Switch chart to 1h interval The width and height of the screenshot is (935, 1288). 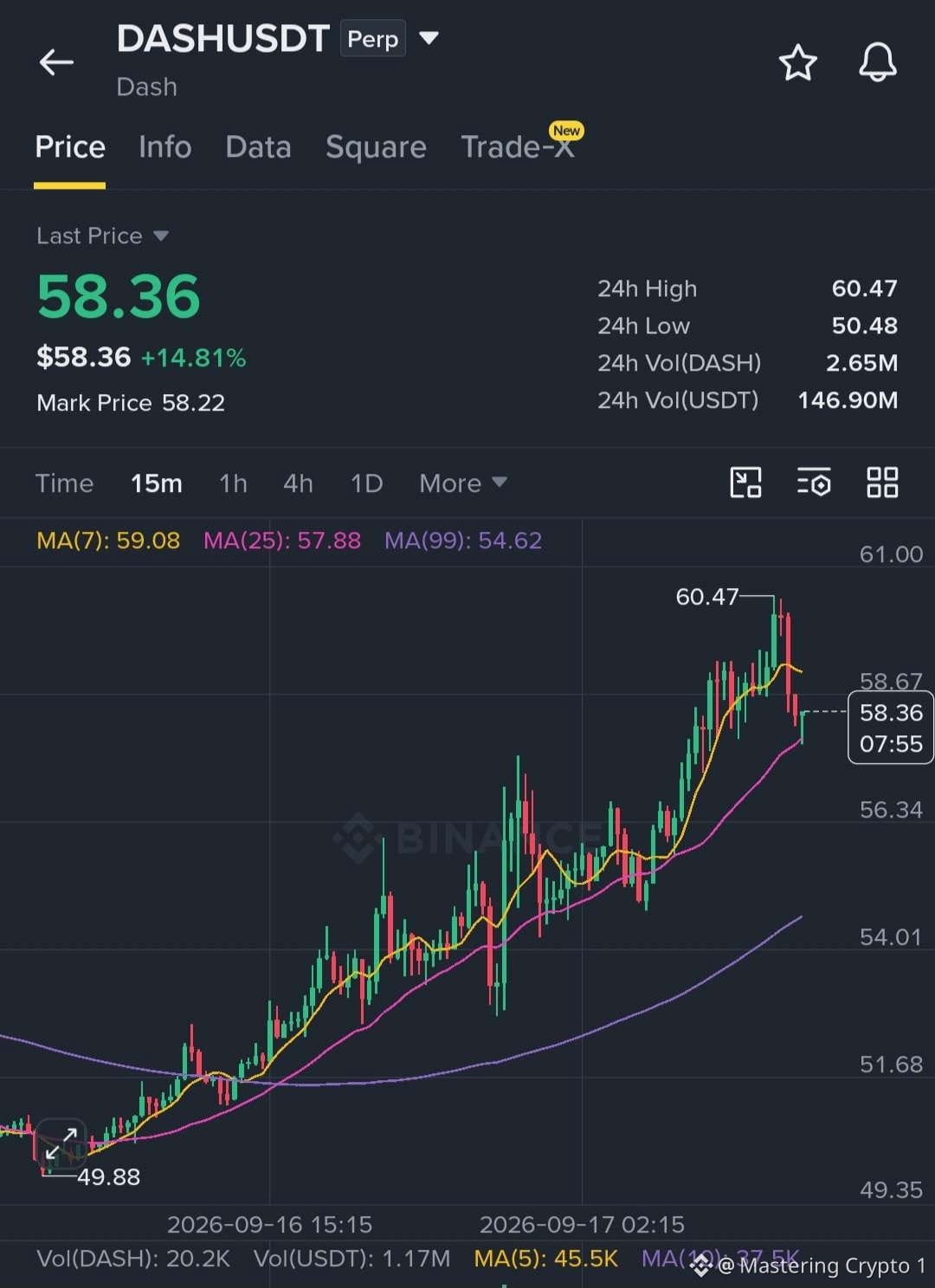pos(233,483)
